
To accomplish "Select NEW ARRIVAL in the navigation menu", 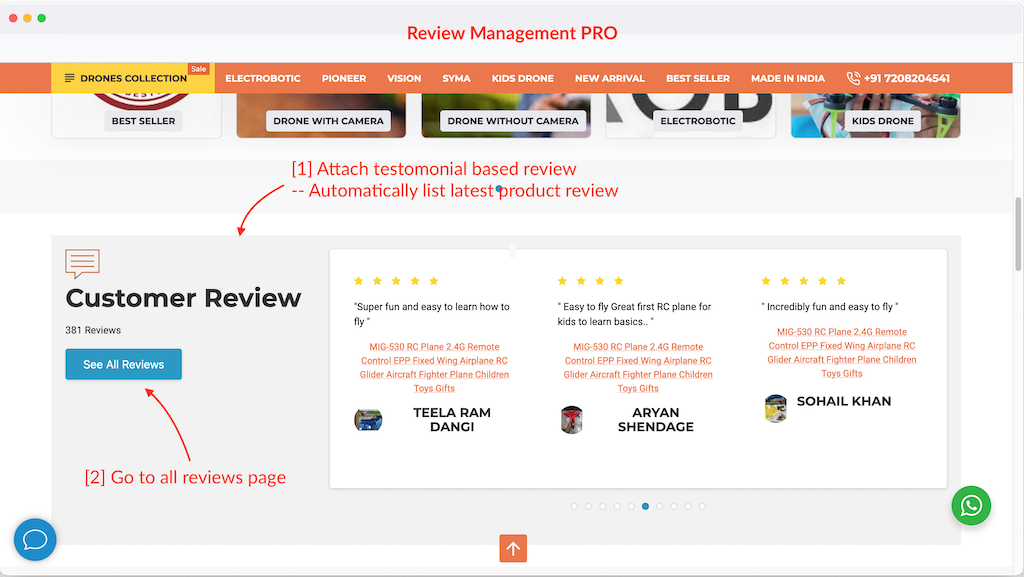I will 610,77.
